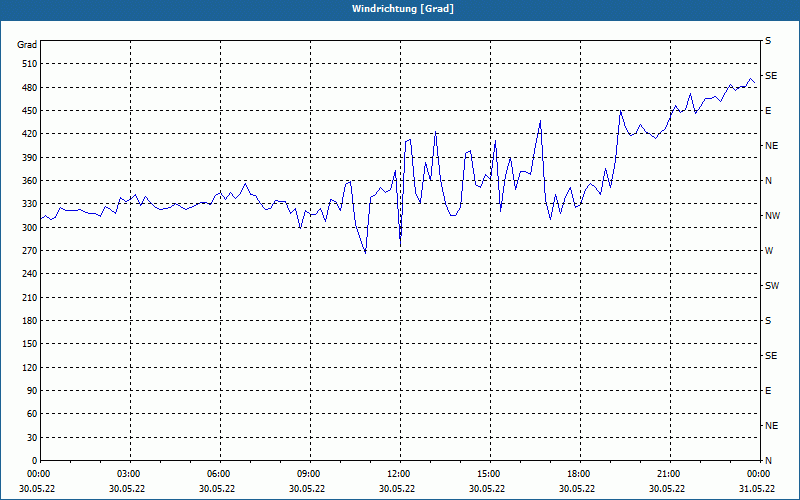Pick the 330 y-axis tick label
The height and width of the screenshot is (500, 800).
click(x=30, y=204)
